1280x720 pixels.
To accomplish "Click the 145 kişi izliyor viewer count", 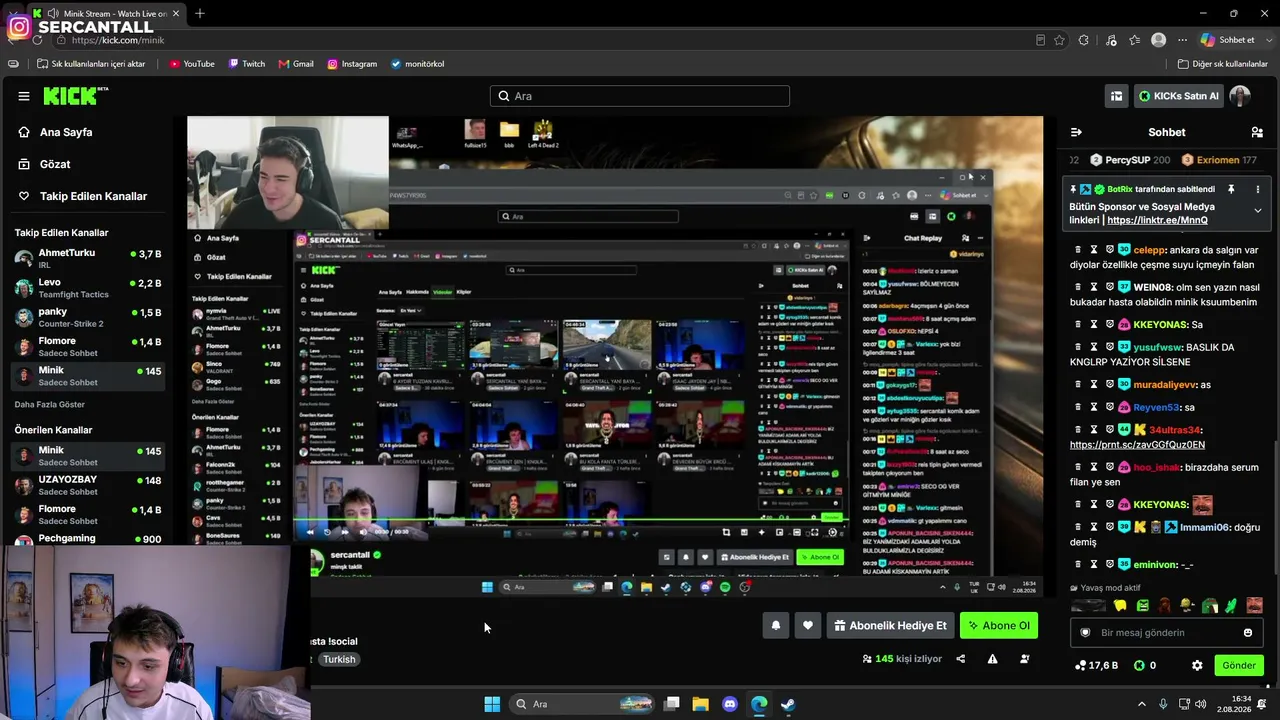I will point(902,659).
